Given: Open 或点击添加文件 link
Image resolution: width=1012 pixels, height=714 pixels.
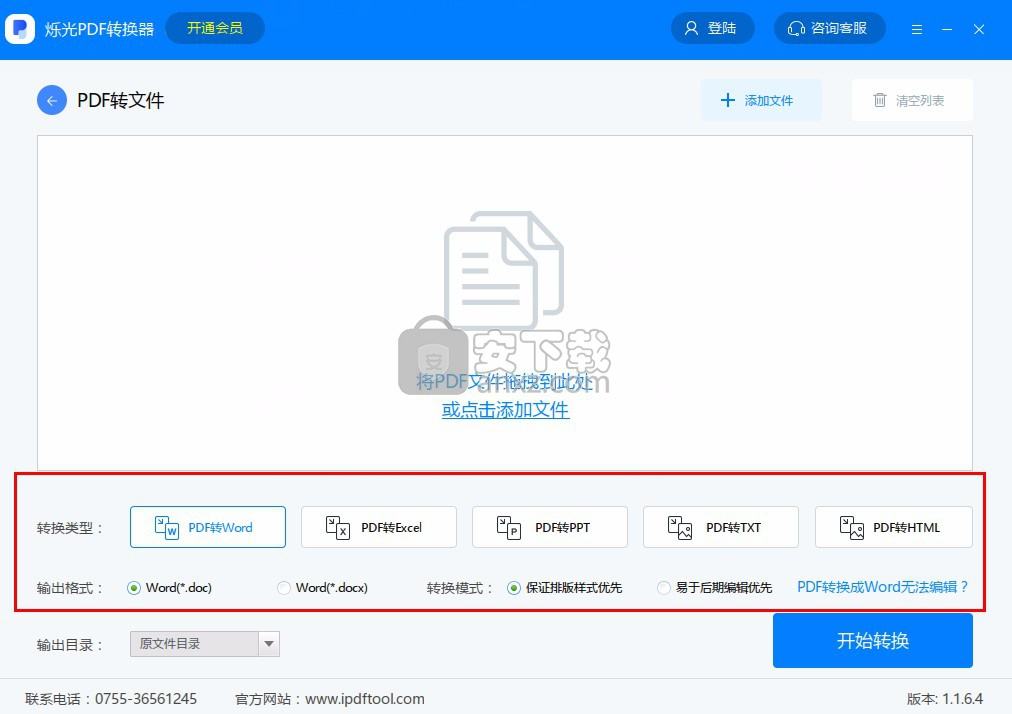Looking at the screenshot, I should [505, 410].
